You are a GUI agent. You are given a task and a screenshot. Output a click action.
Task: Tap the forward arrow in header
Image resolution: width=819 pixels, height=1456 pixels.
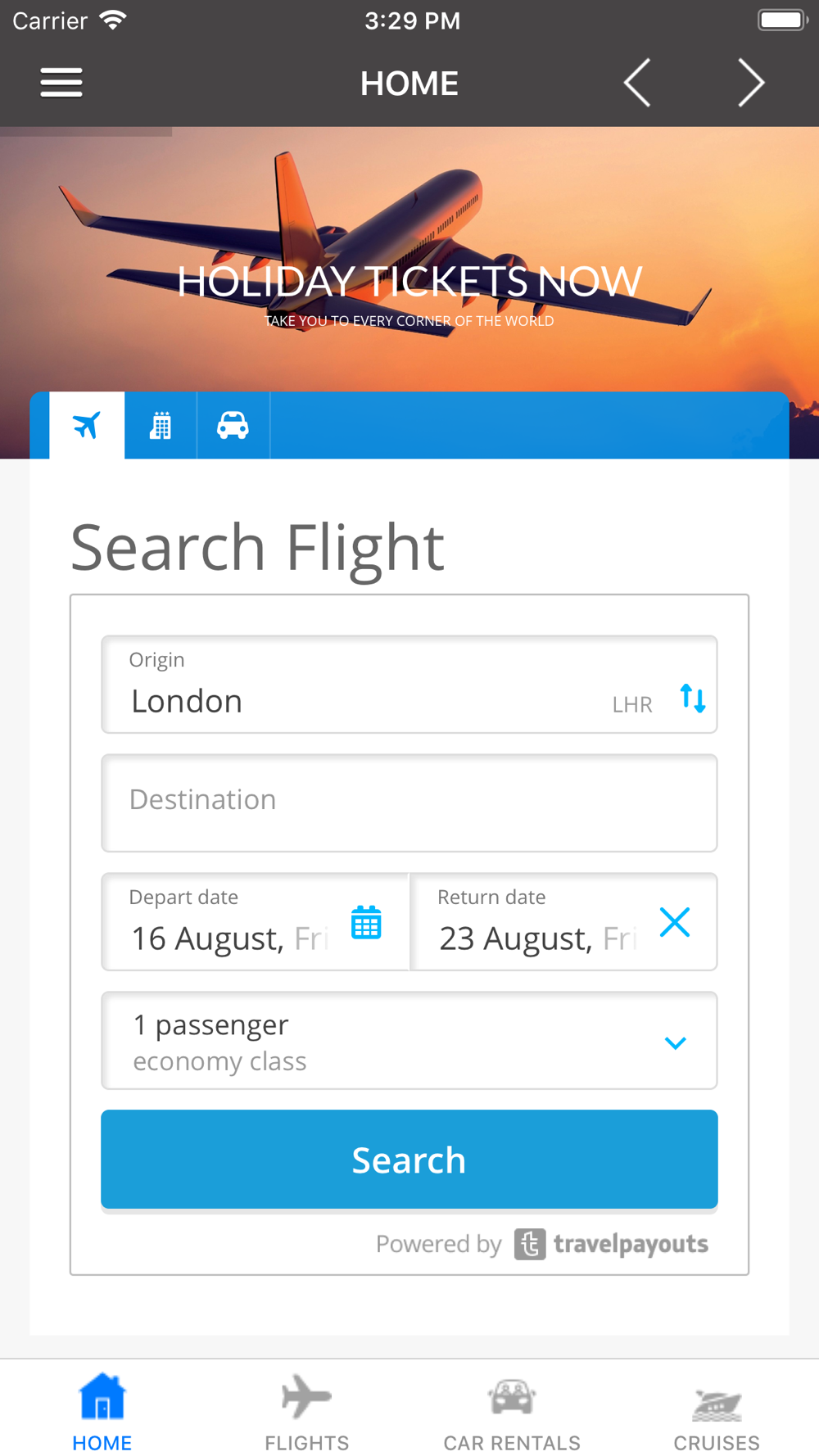pos(751,83)
